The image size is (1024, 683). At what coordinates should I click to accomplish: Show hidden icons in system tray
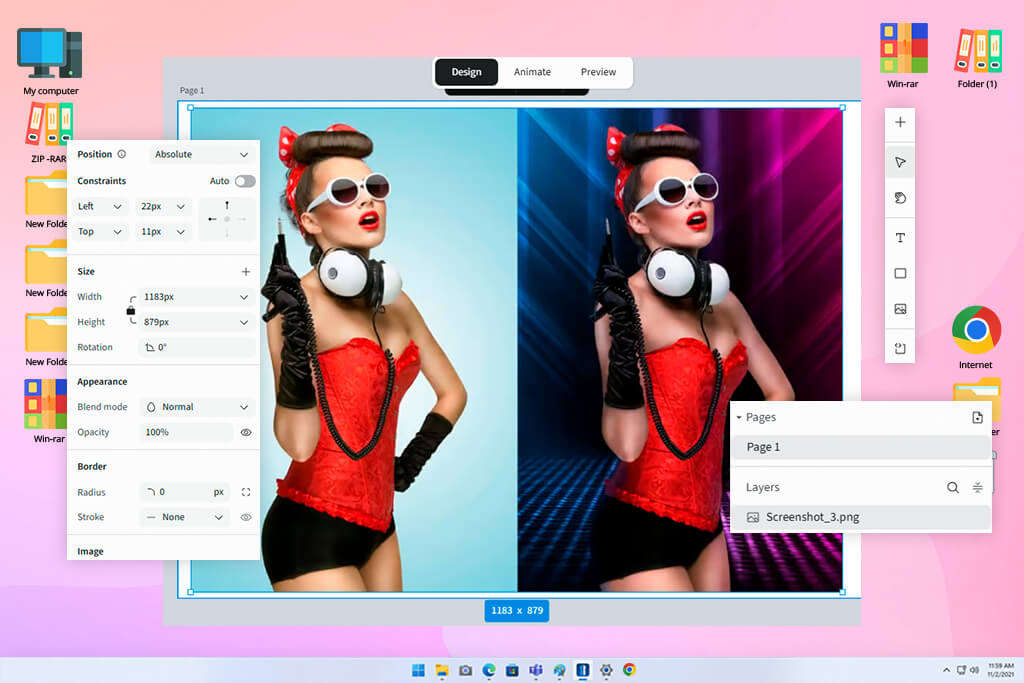pos(946,671)
